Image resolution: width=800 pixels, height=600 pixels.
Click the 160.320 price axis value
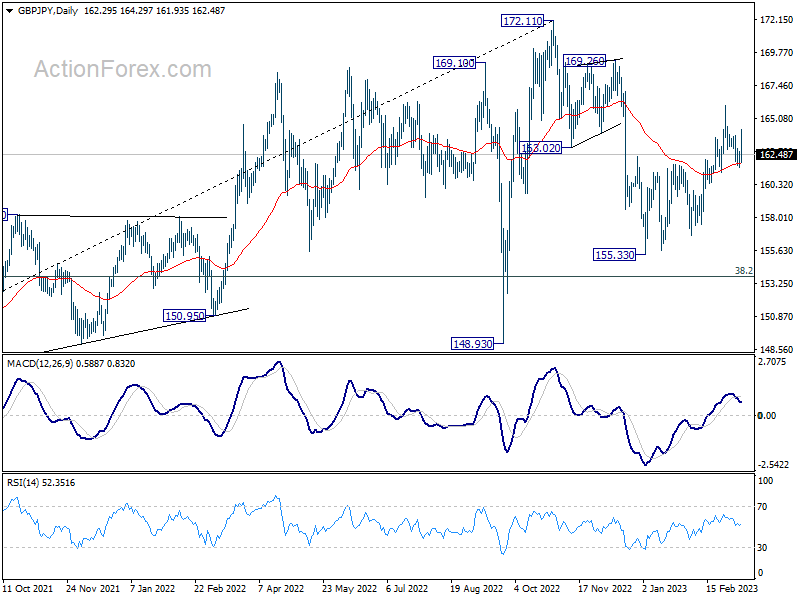pos(777,184)
